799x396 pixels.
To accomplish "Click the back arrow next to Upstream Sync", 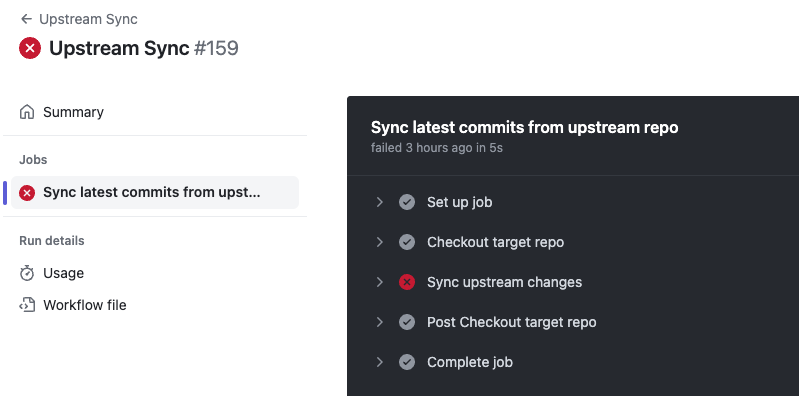I will [26, 19].
